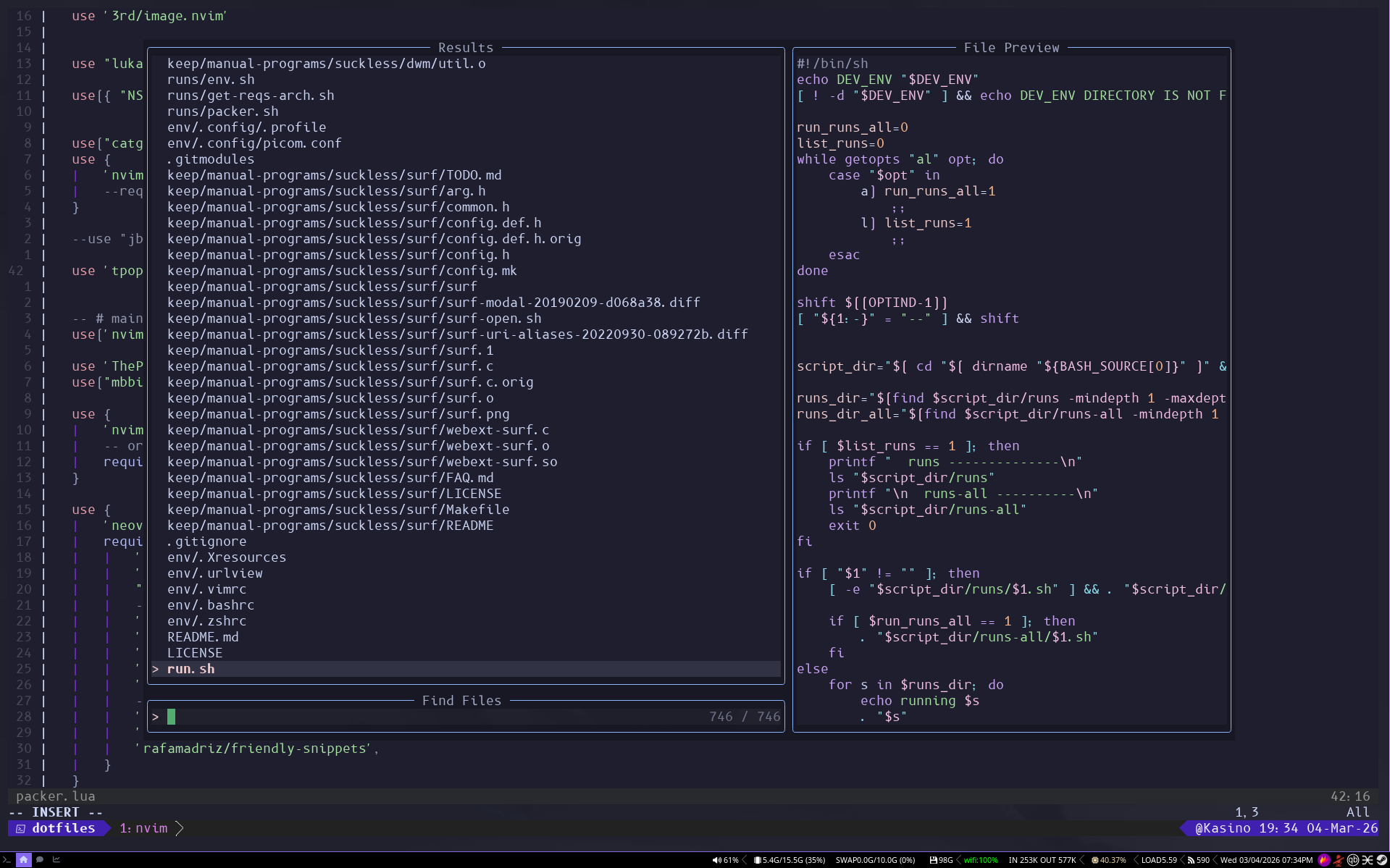Click the volume speaker indicator at 61%
1390x868 pixels.
click(725, 860)
